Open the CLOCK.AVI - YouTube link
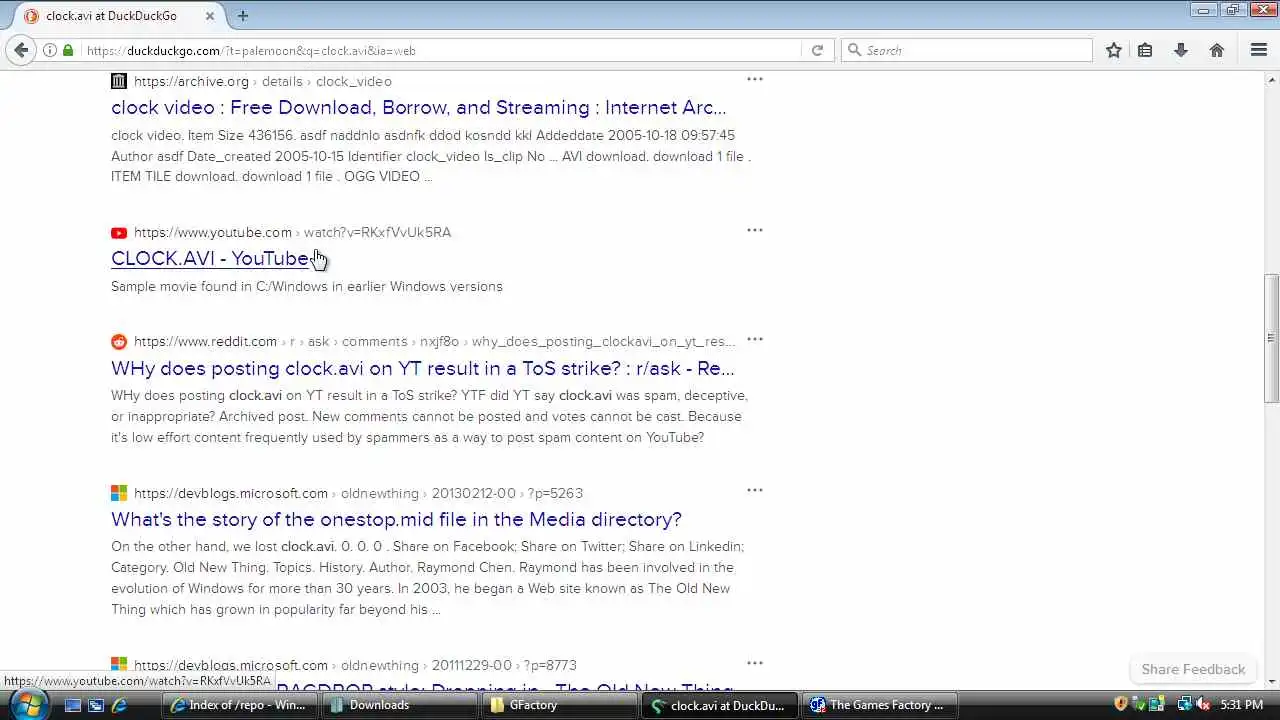 tap(210, 258)
